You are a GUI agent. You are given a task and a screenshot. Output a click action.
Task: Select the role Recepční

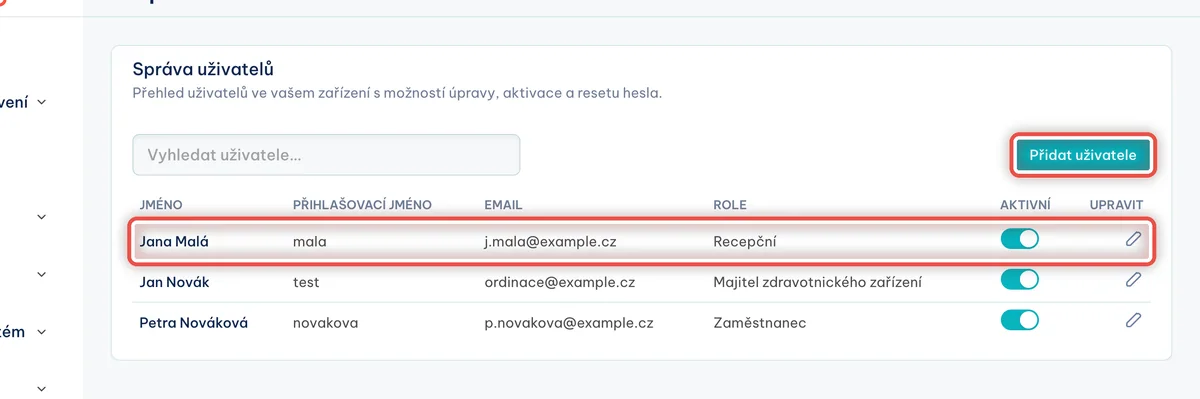[x=745, y=241]
